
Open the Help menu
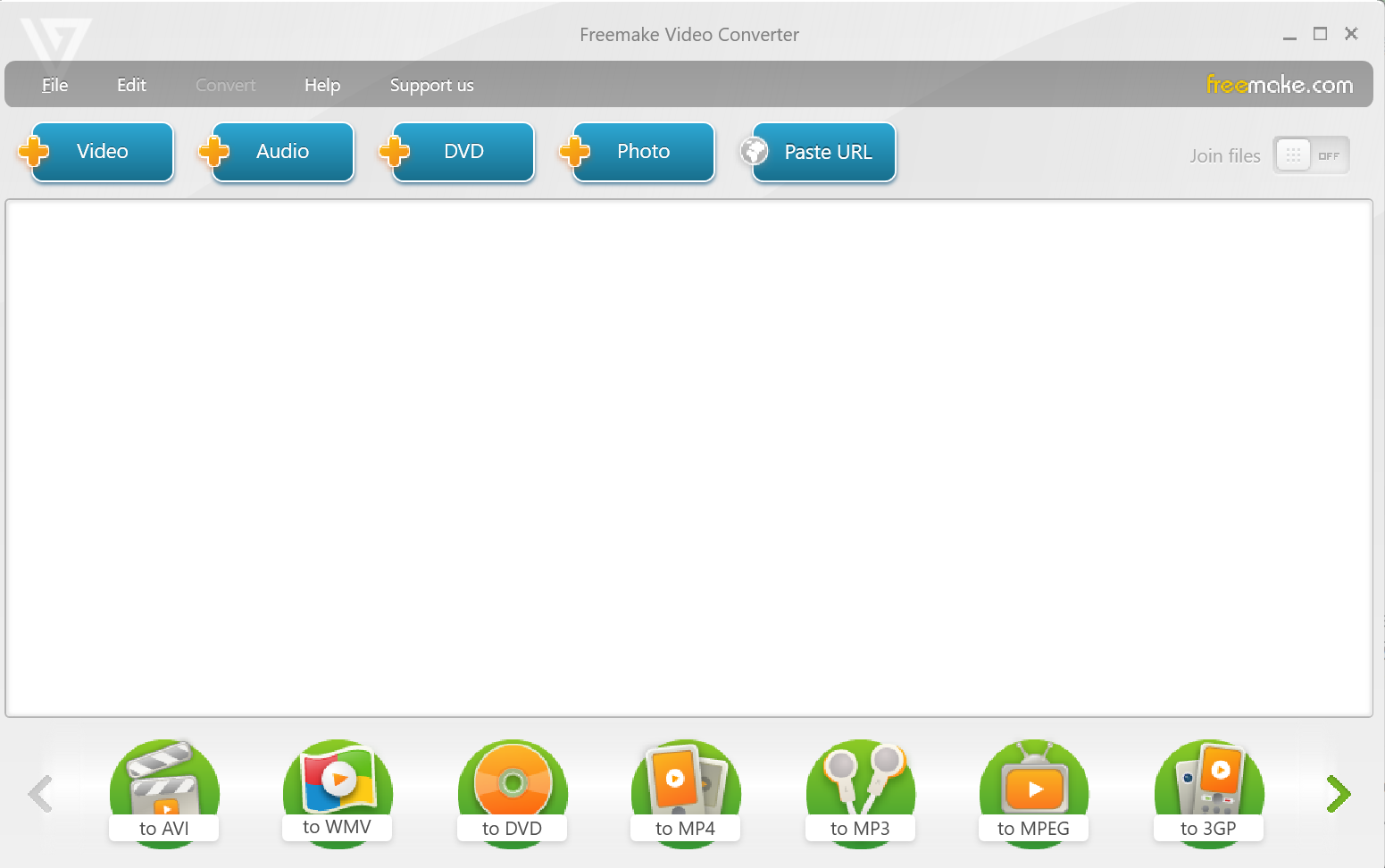pos(321,84)
